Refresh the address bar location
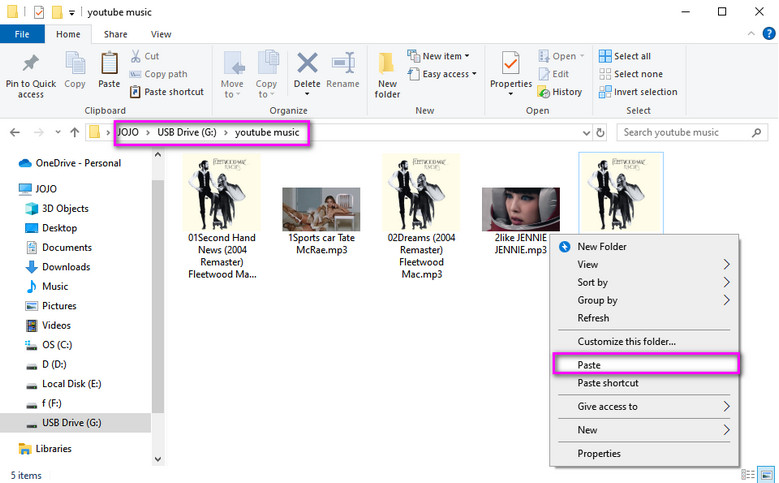The height and width of the screenshot is (483, 779). 600,133
